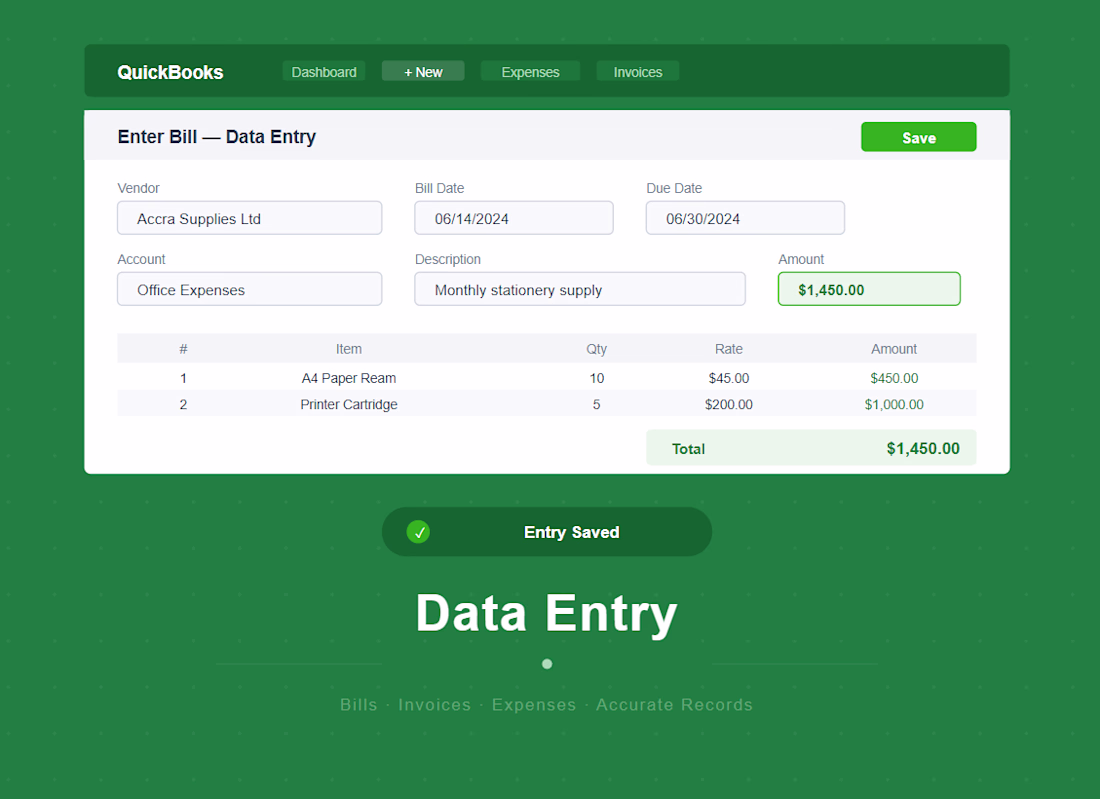
Task: Click the Qty column header
Action: 596,349
